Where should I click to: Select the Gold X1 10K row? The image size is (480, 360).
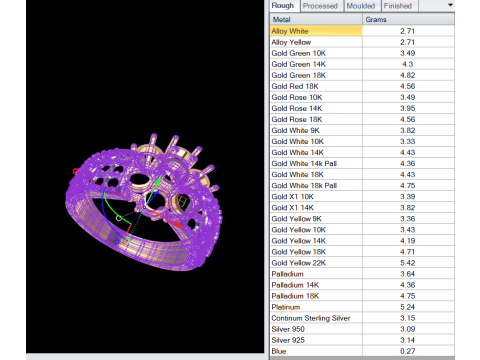click(x=362, y=196)
